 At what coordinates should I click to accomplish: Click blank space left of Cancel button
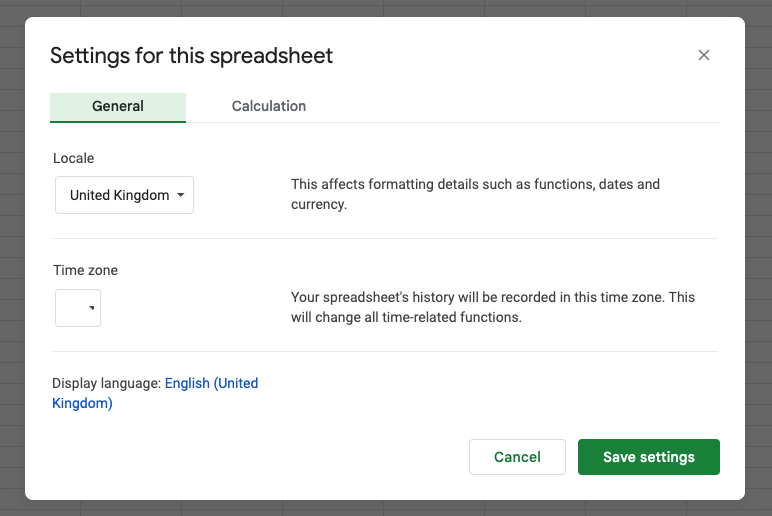tap(300, 457)
